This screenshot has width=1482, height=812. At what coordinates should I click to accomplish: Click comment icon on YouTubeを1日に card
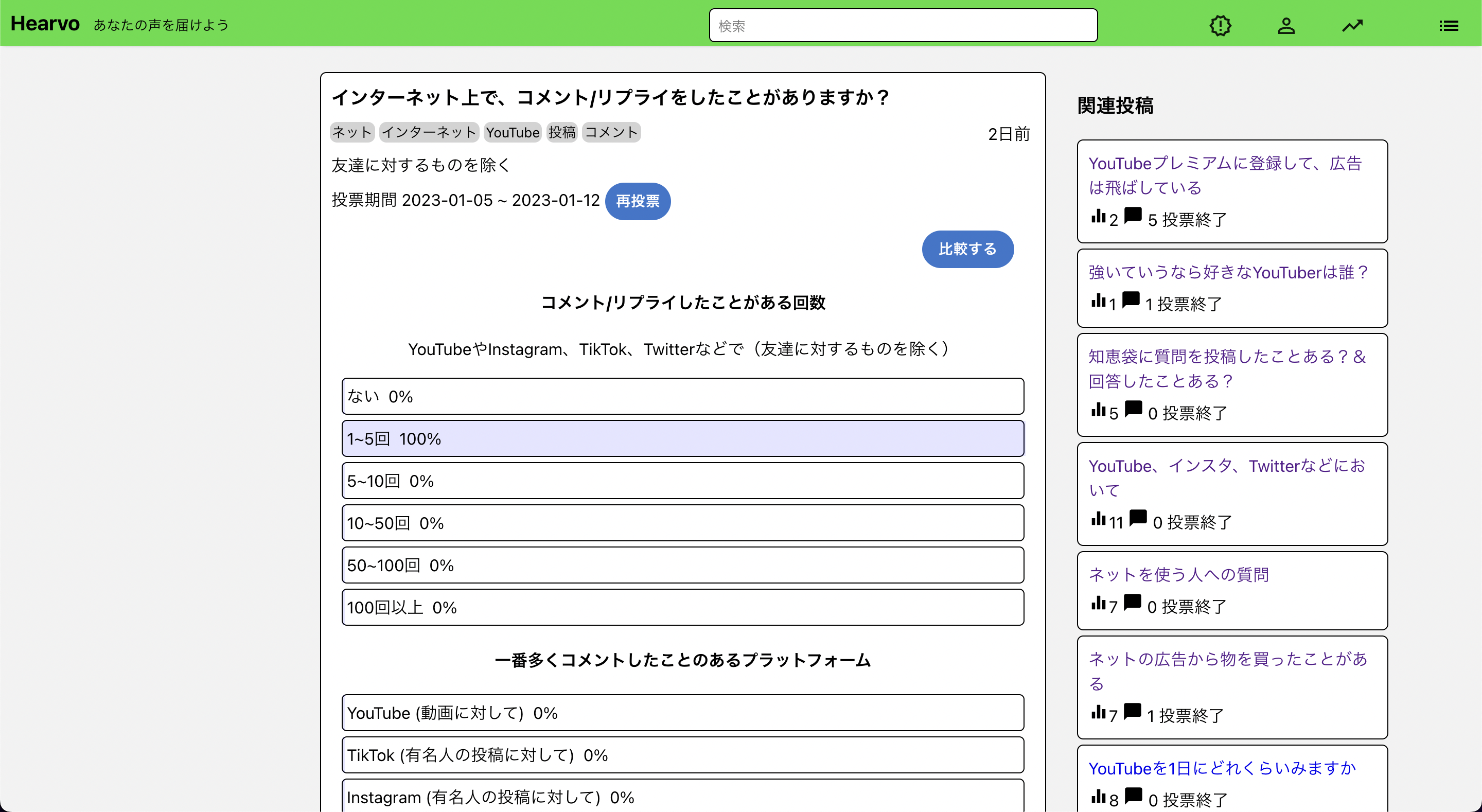point(1133,796)
